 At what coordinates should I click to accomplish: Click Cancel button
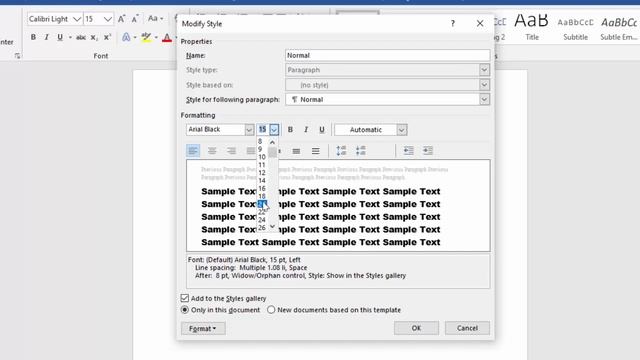coord(467,328)
